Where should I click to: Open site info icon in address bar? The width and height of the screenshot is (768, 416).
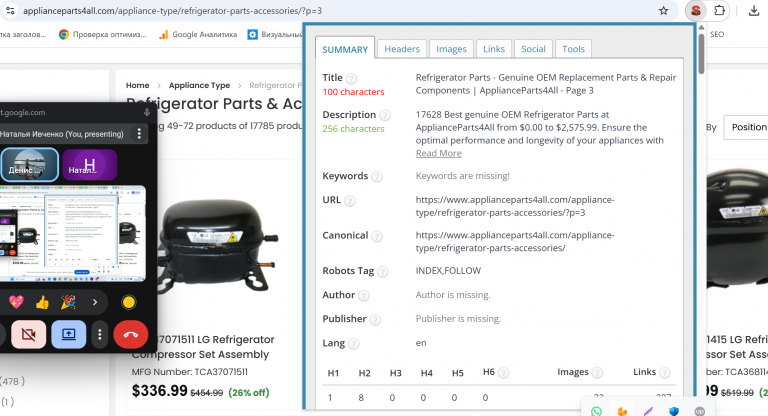coord(10,10)
